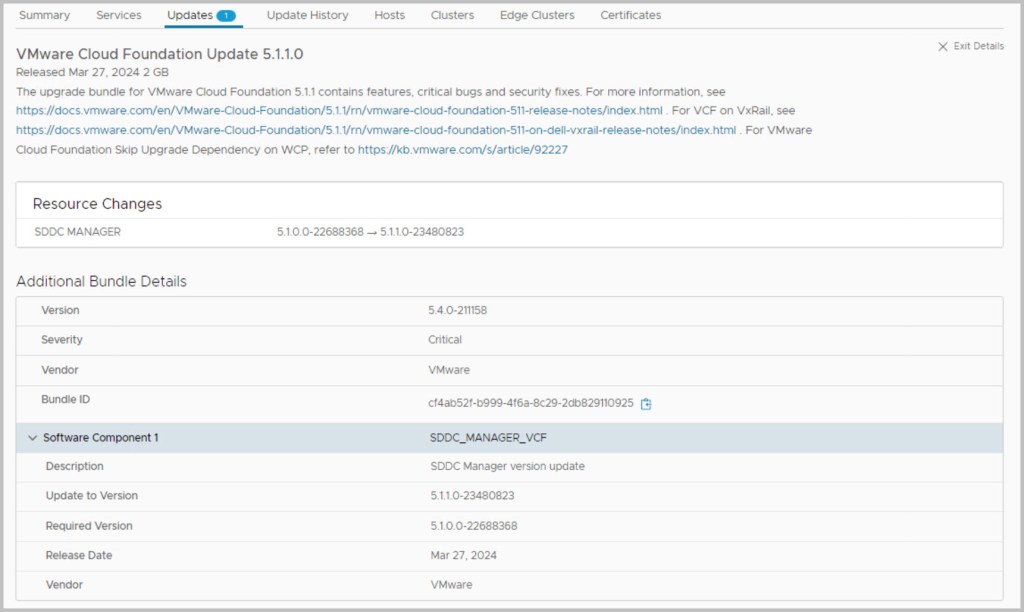Open the Dell VxRail release notes link
Screen dimensions: 1024x612
click(376, 130)
